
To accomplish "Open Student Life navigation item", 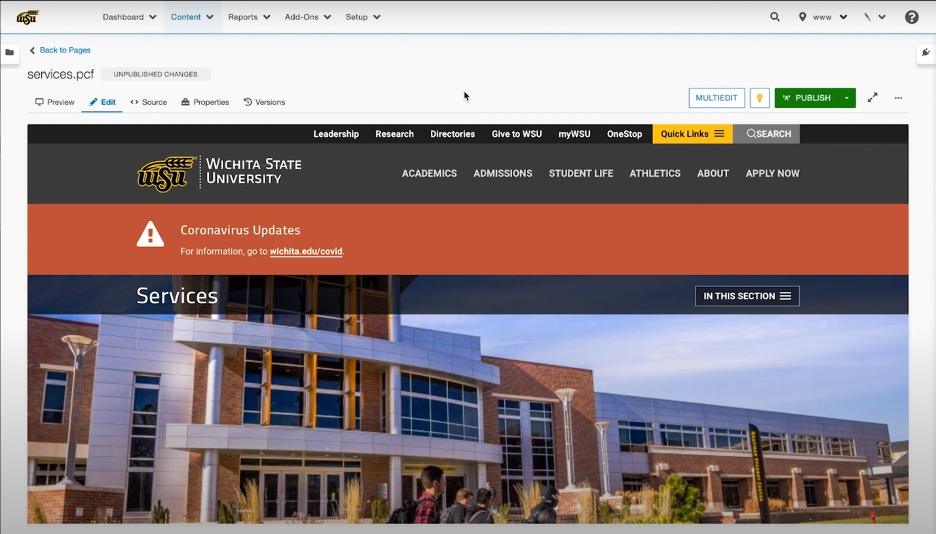I will [x=581, y=173].
